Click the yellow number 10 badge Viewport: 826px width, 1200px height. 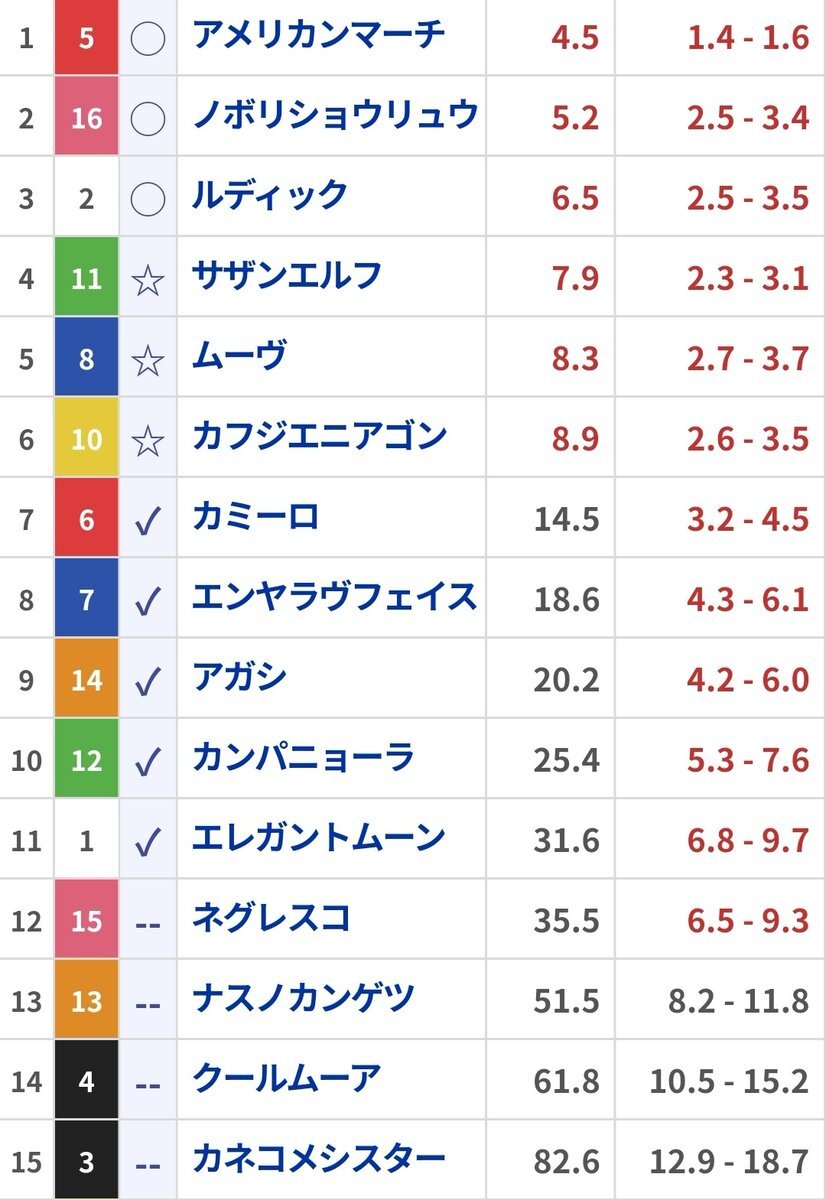tap(86, 439)
